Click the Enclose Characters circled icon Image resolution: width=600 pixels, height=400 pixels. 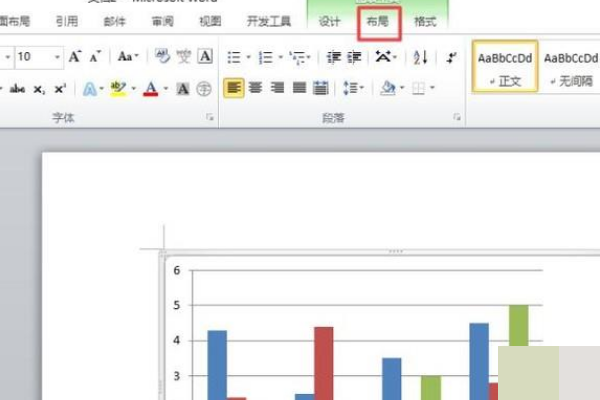pos(204,89)
